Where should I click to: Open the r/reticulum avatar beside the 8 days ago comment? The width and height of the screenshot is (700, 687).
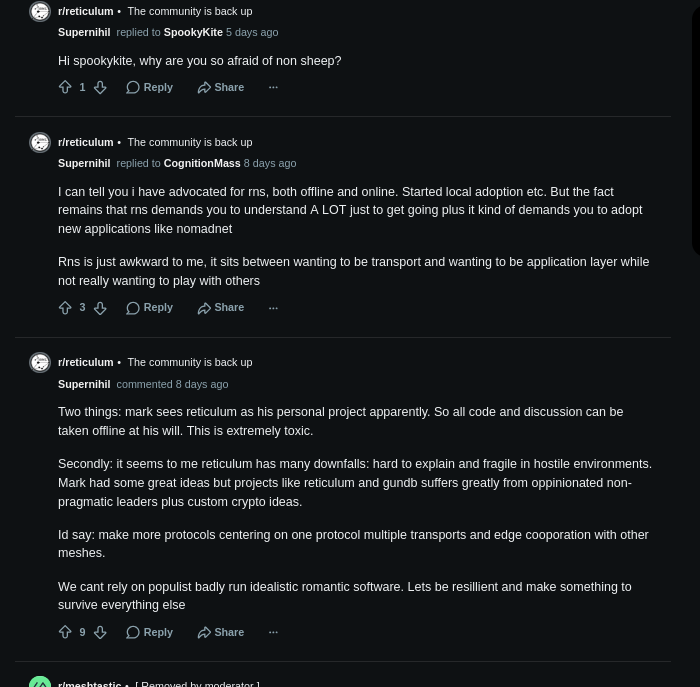pos(40,362)
